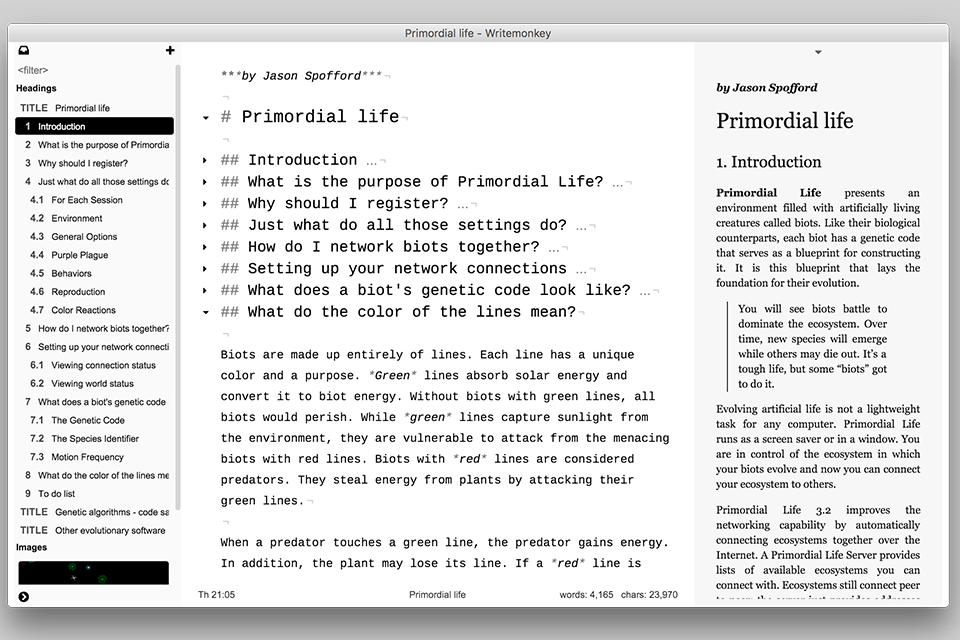Viewport: 960px width, 640px height.
Task: Open the preview panel dropdown arrow
Action: coord(818,51)
